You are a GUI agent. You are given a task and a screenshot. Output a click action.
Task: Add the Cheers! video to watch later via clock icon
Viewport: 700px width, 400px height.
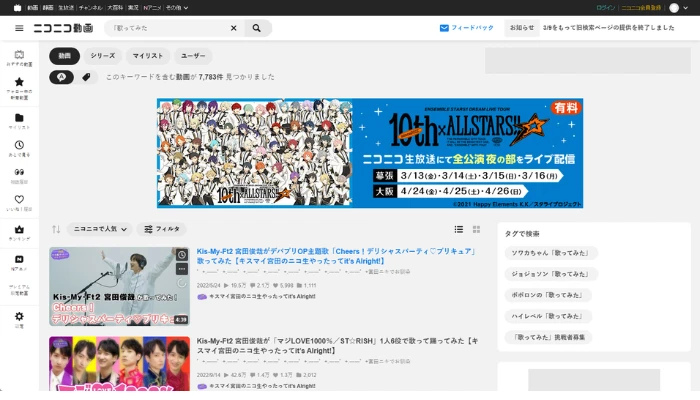click(x=182, y=255)
